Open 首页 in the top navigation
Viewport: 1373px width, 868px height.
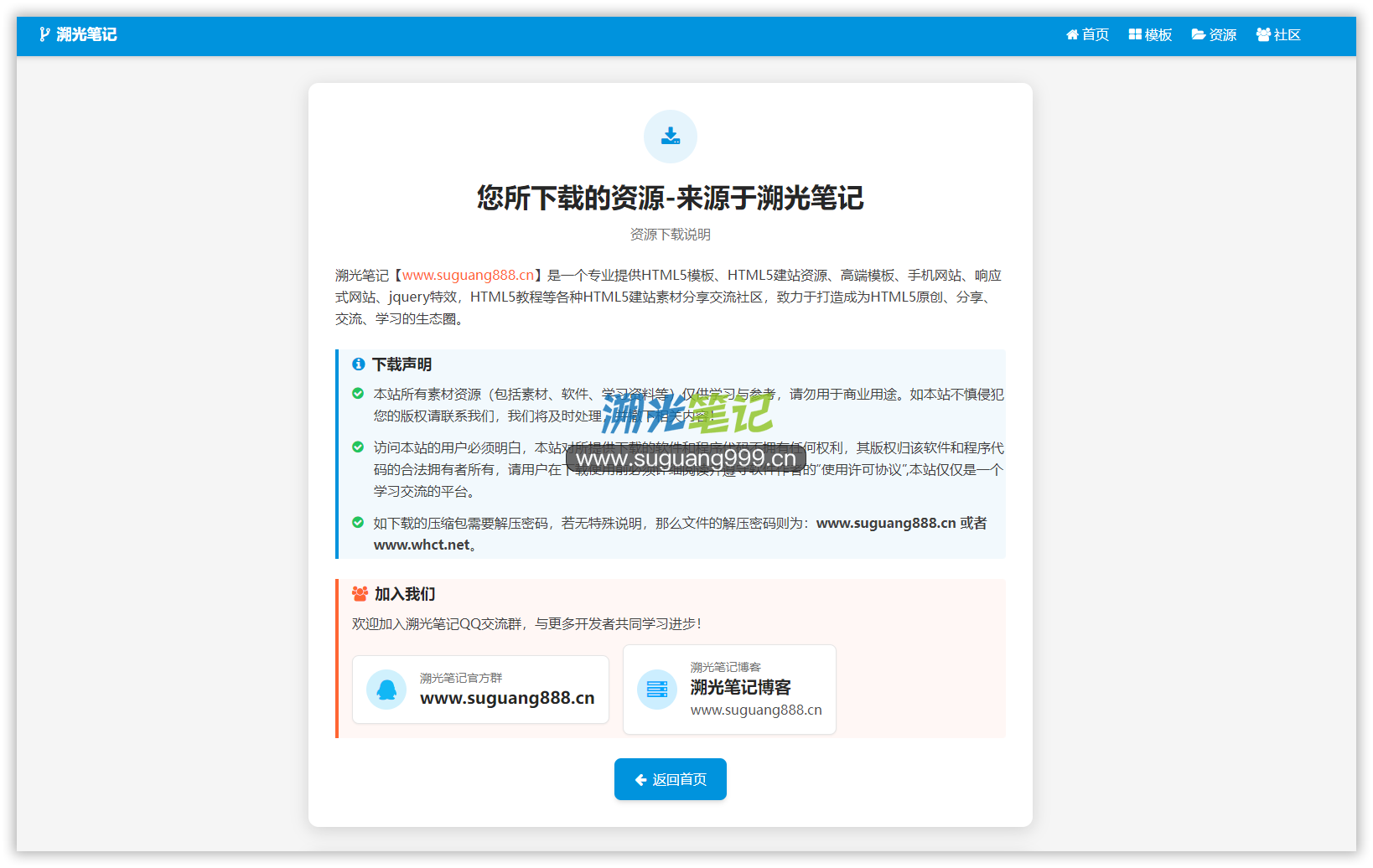1087,34
